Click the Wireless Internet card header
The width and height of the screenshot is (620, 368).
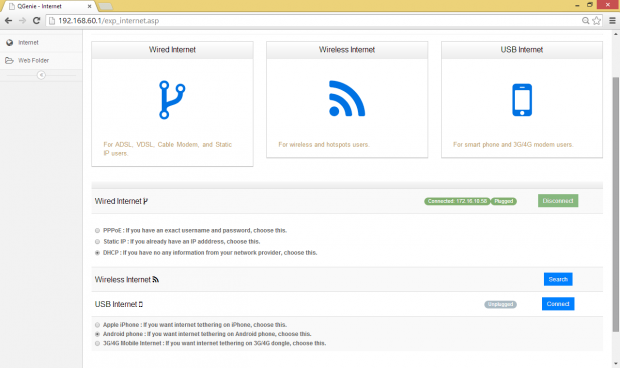tap(347, 50)
